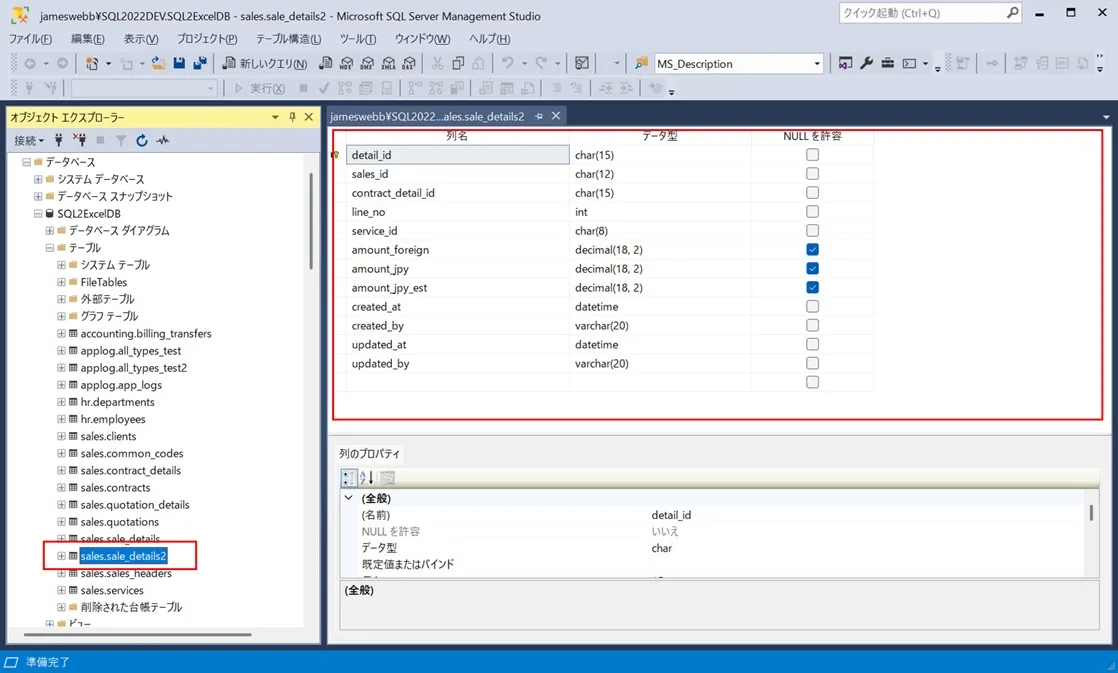The height and width of the screenshot is (673, 1118).
Task: Expand the sales.clients table node
Action: click(x=61, y=436)
